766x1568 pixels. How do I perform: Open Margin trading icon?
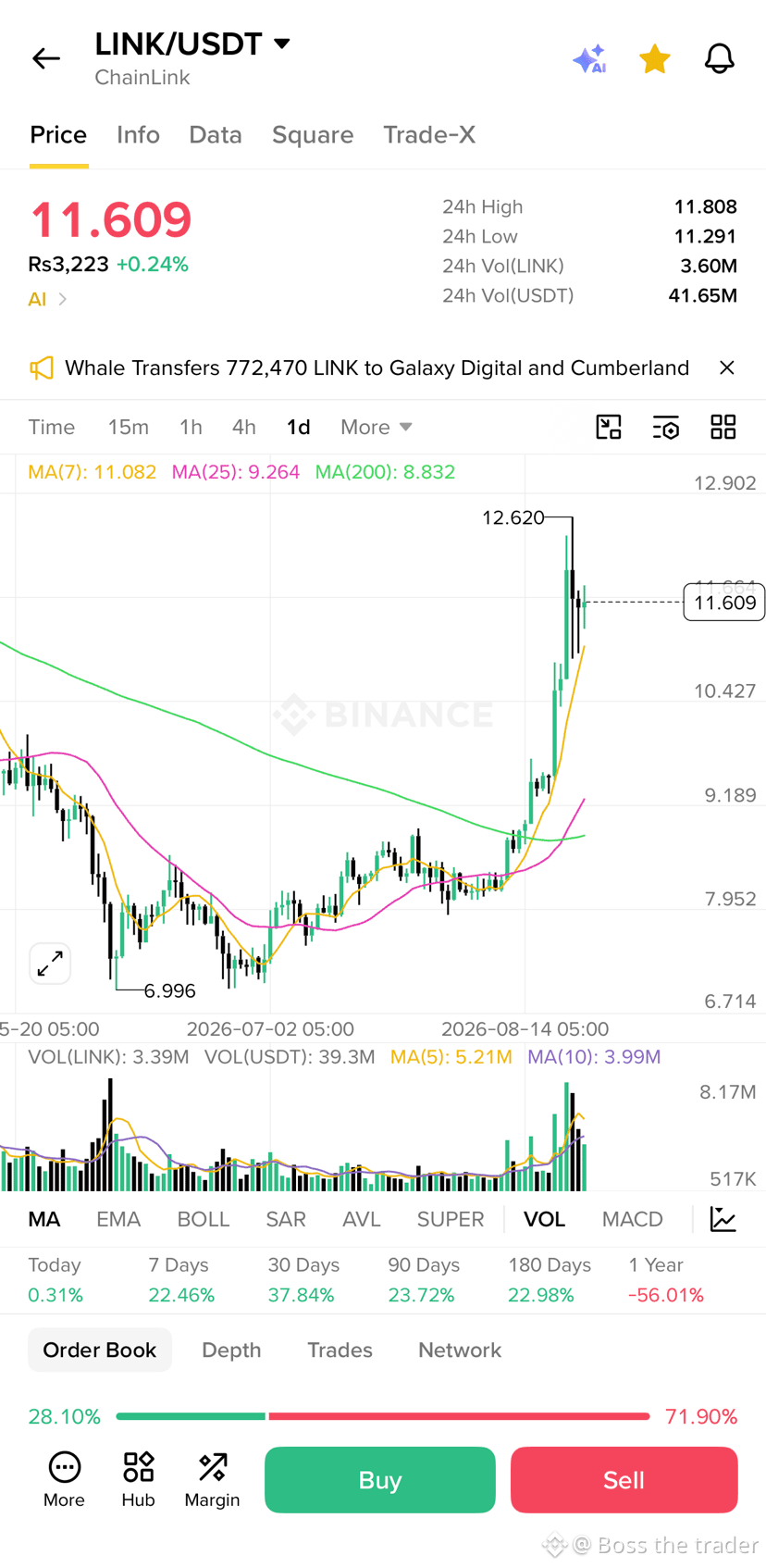pyautogui.click(x=212, y=1479)
